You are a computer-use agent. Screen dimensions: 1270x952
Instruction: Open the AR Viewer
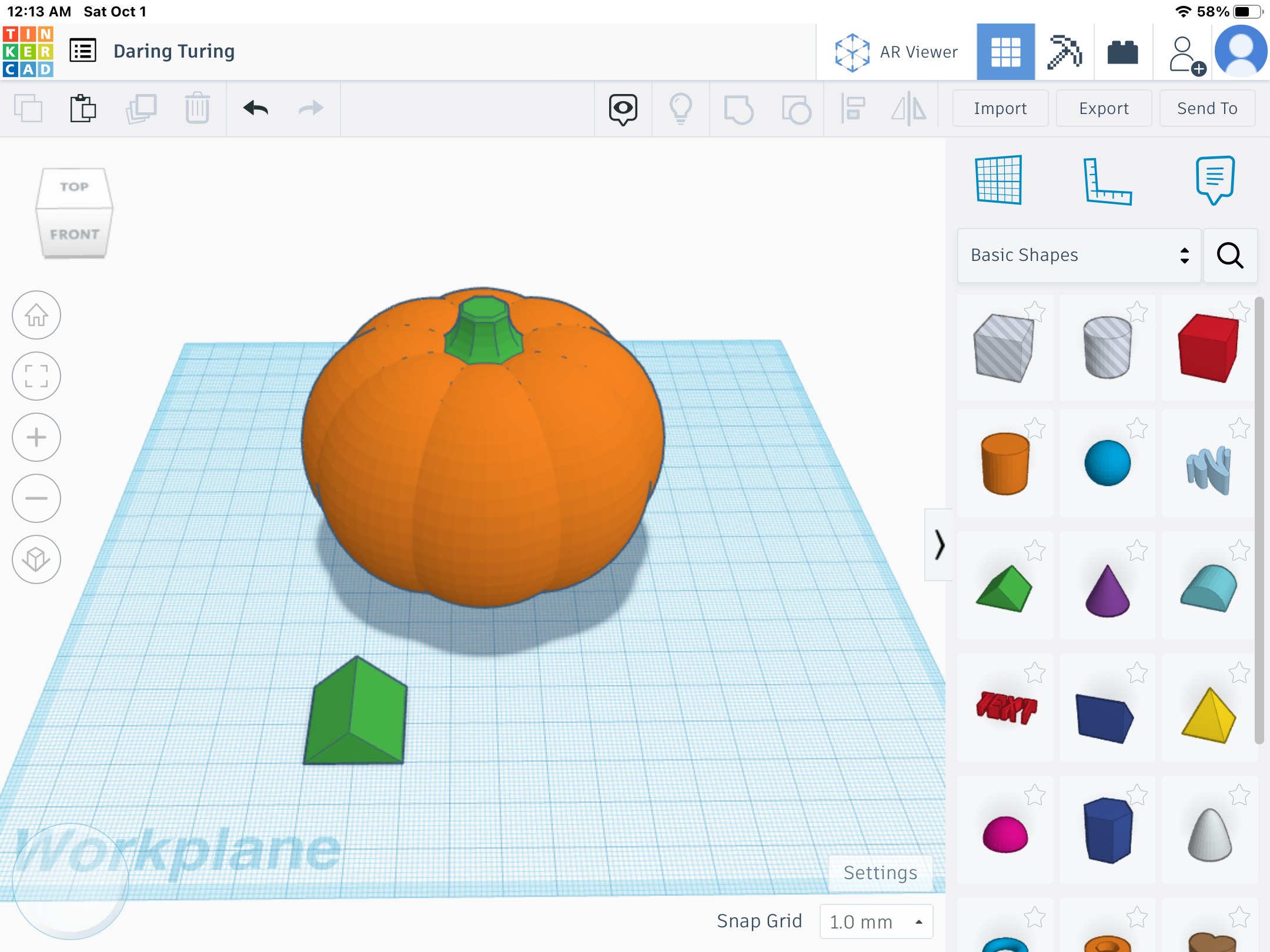tap(896, 52)
